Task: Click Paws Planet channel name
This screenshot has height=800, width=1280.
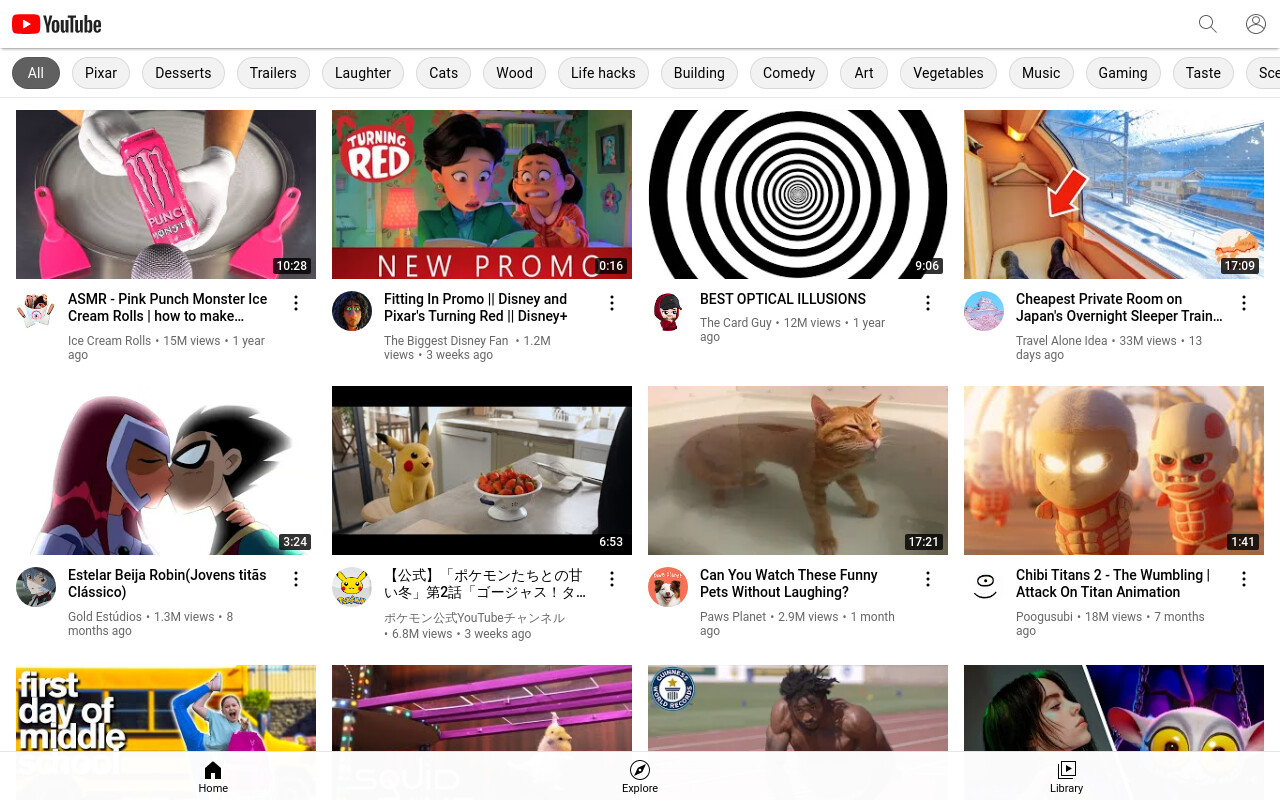Action: click(733, 617)
